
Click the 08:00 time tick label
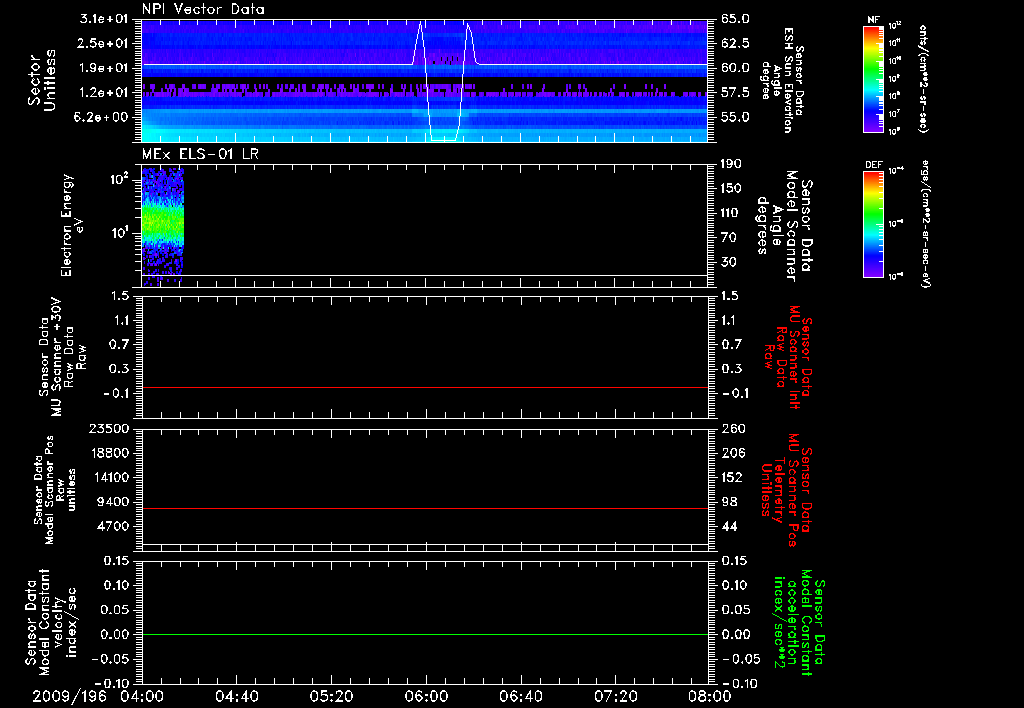tap(709, 696)
